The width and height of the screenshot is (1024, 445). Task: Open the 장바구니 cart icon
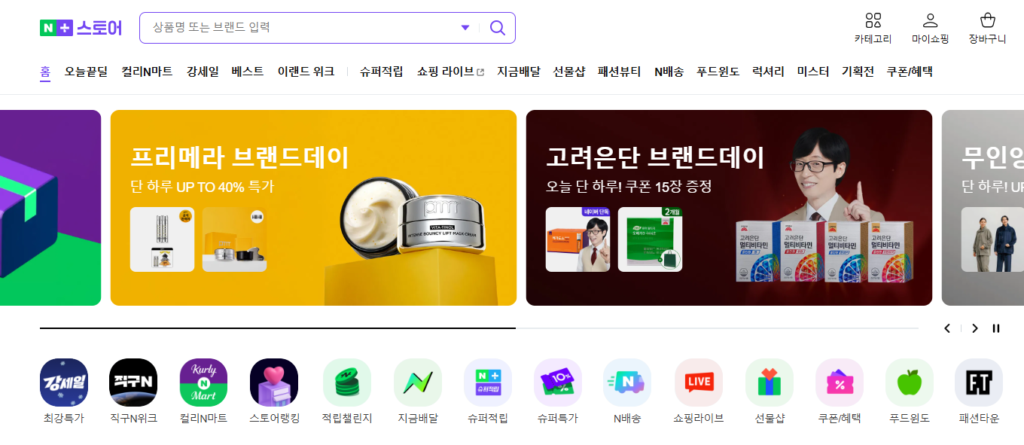pyautogui.click(x=988, y=21)
